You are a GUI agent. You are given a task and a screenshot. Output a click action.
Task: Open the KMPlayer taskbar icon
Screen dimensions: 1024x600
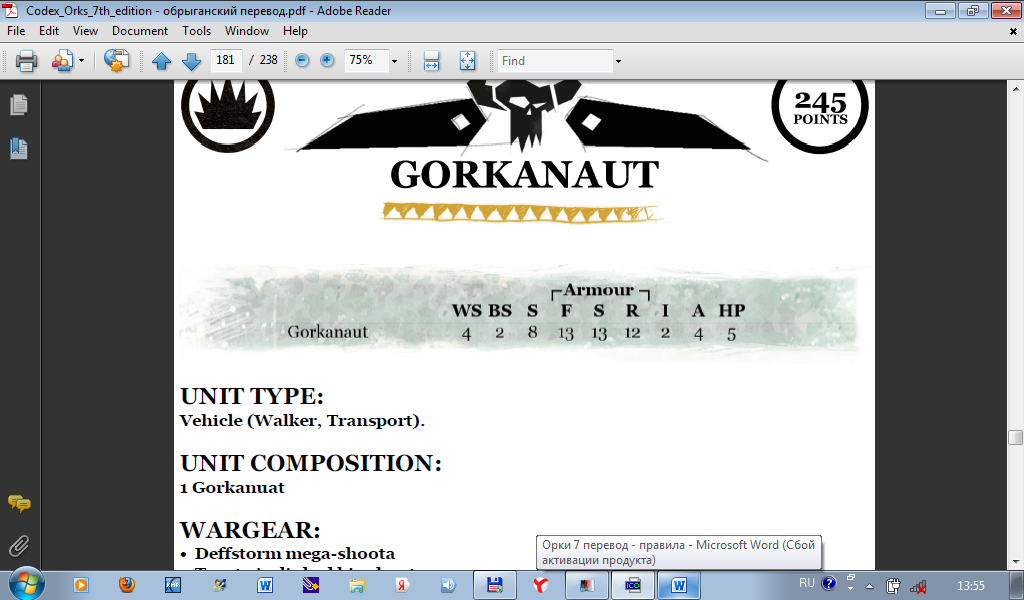(172, 585)
